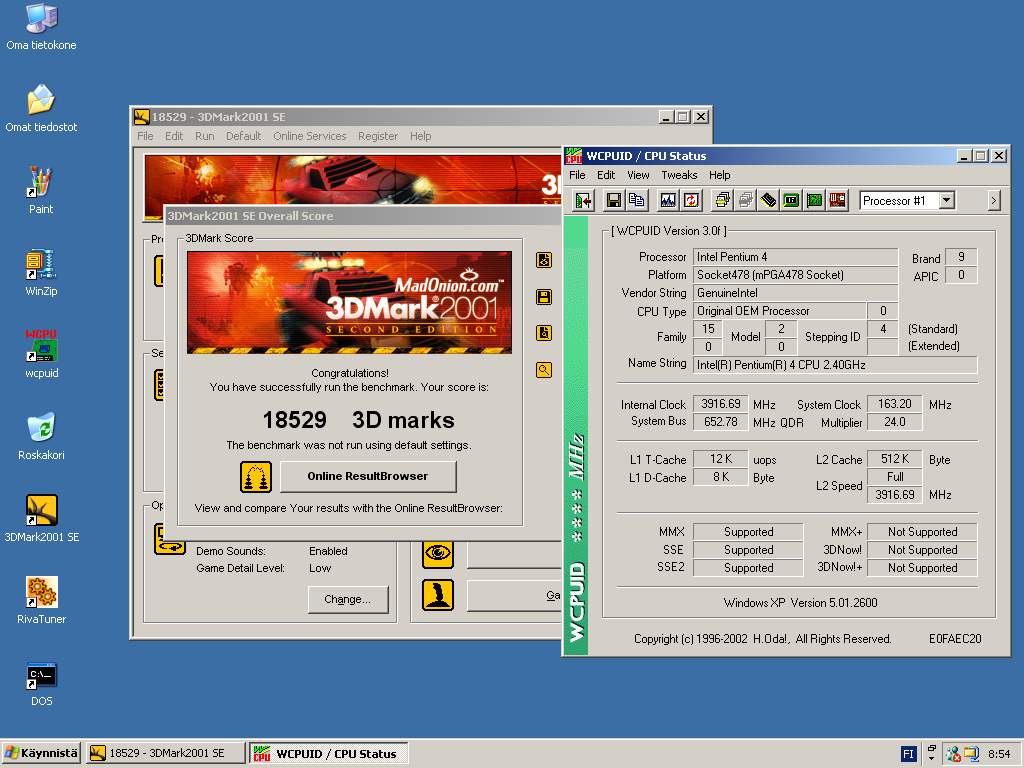Open the Tweaks menu in WCPUID
Image resolution: width=1024 pixels, height=768 pixels.
click(x=679, y=175)
